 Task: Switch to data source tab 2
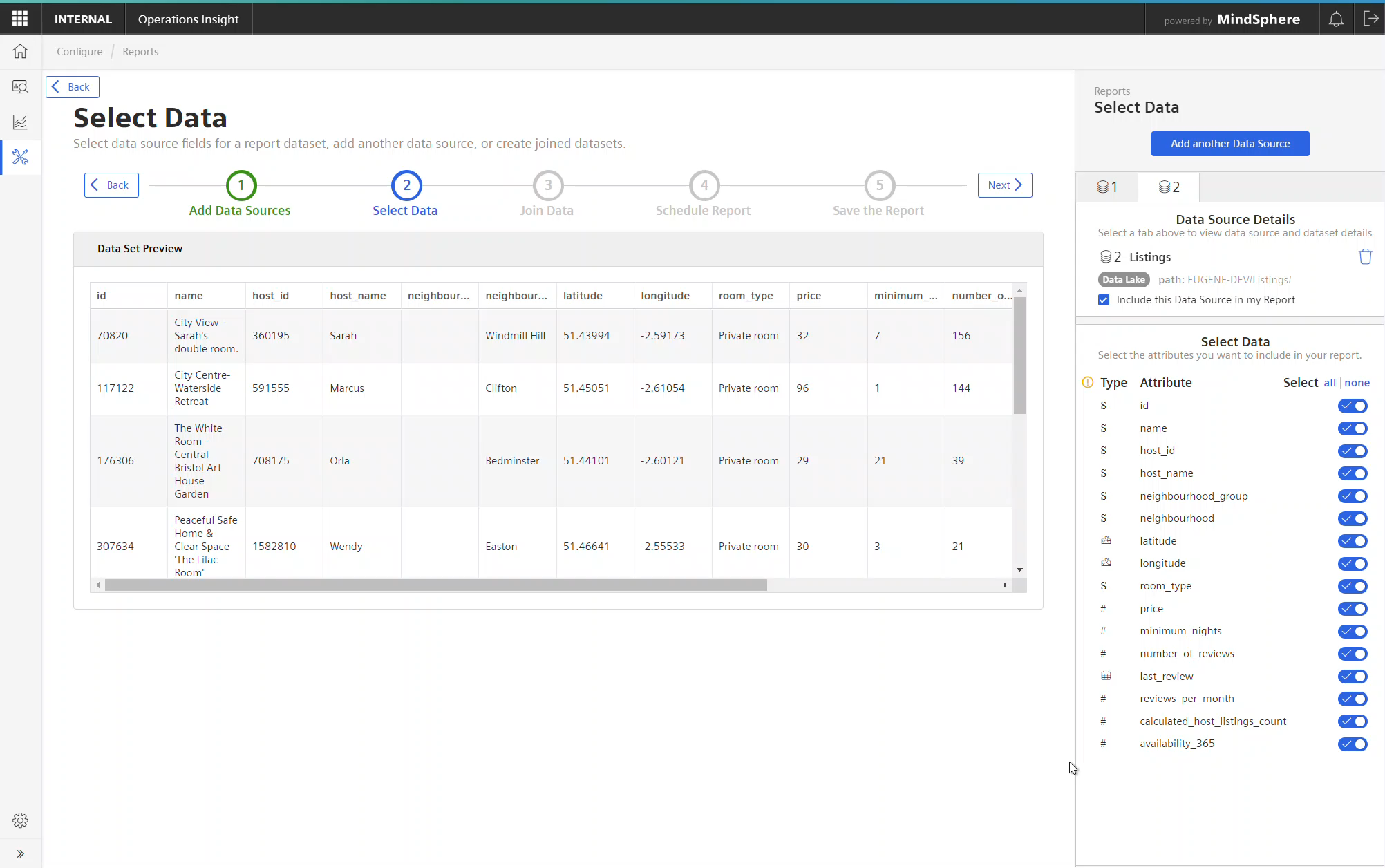point(1169,187)
